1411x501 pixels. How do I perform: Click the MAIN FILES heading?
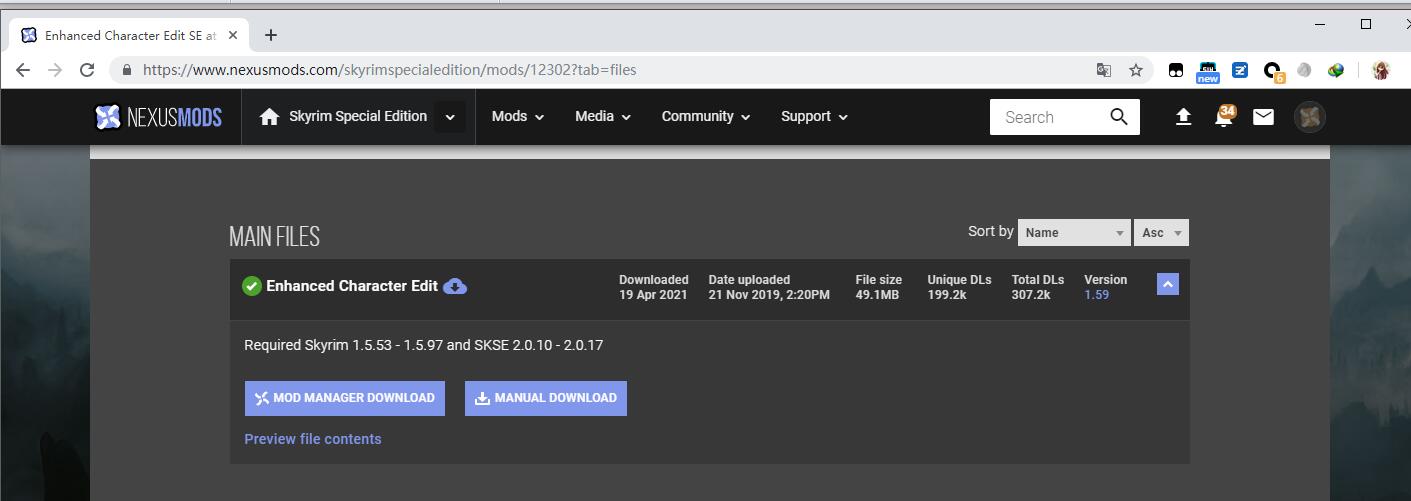tap(274, 237)
